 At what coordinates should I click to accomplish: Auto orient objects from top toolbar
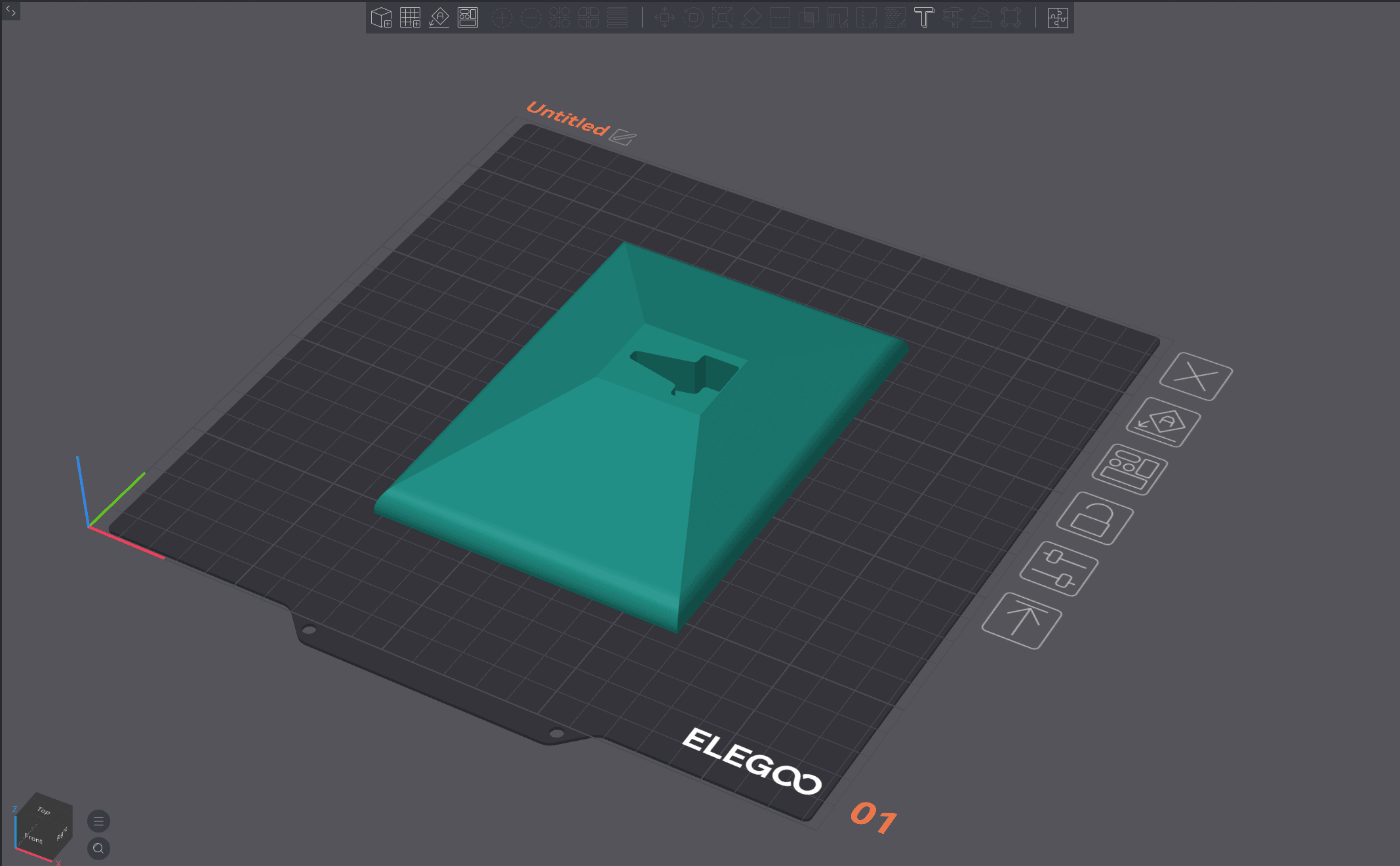439,18
